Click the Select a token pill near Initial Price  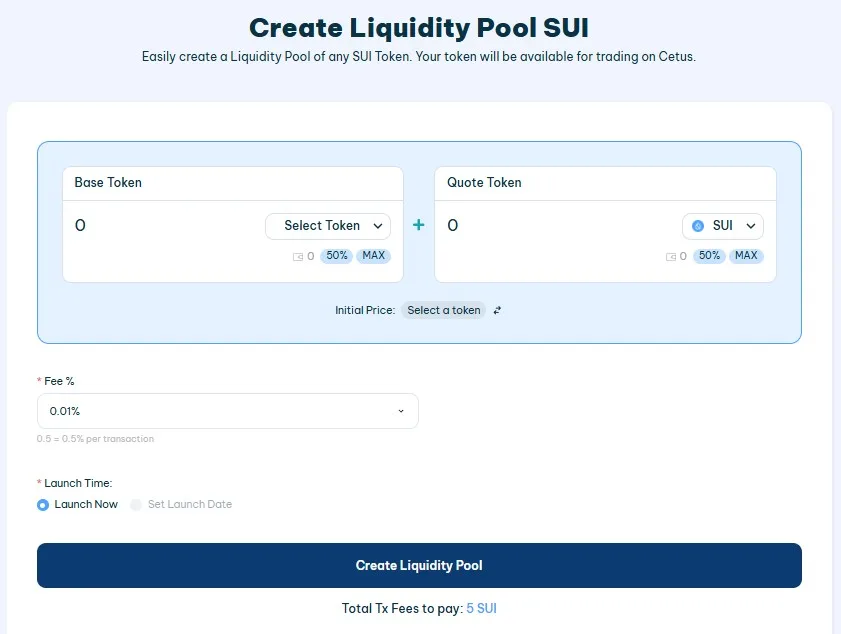pos(443,310)
